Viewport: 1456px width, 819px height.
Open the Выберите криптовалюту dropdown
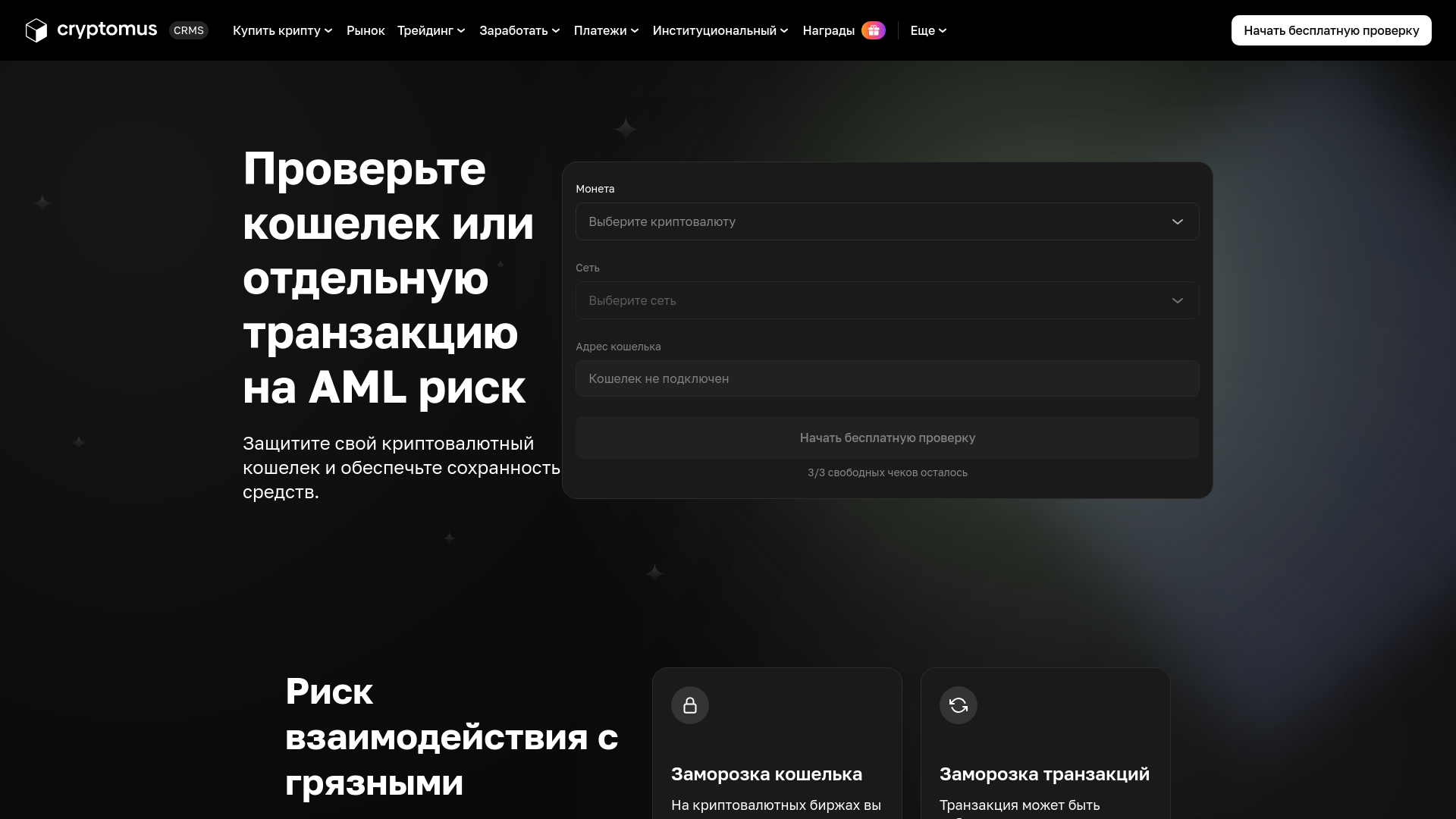pyautogui.click(x=887, y=221)
